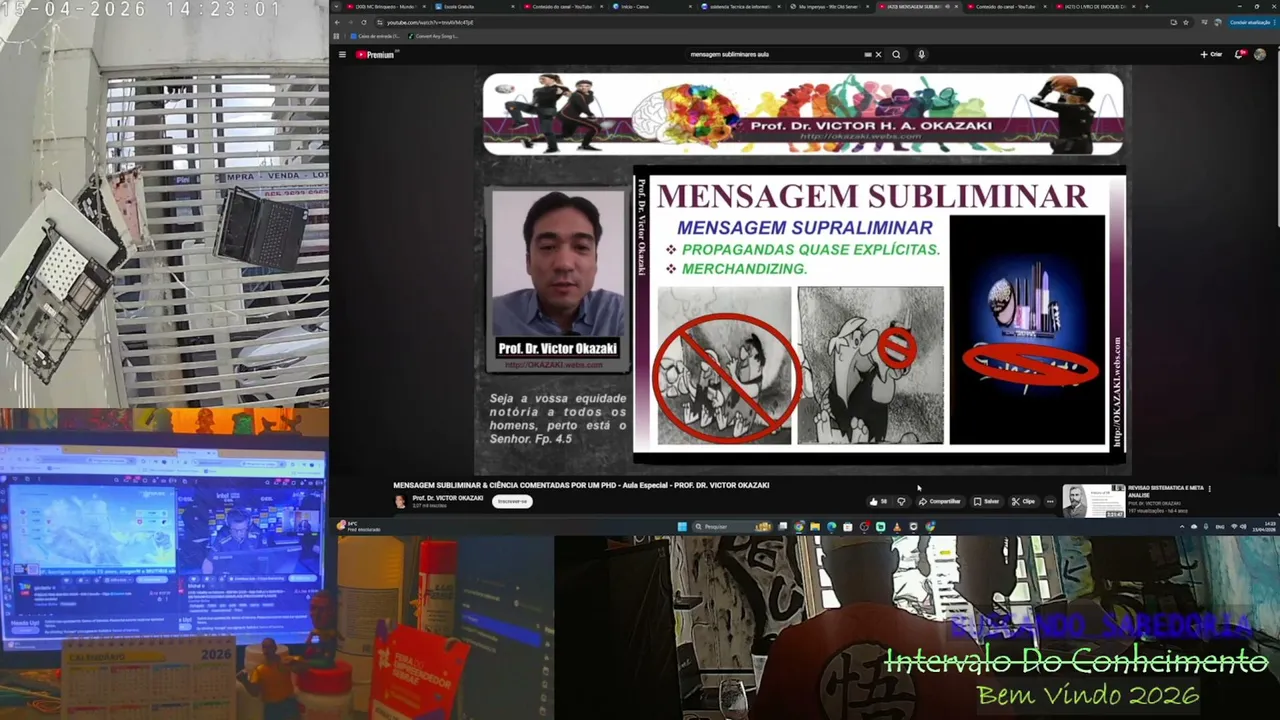
Task: Reload the YouTube page
Action: pos(363,22)
